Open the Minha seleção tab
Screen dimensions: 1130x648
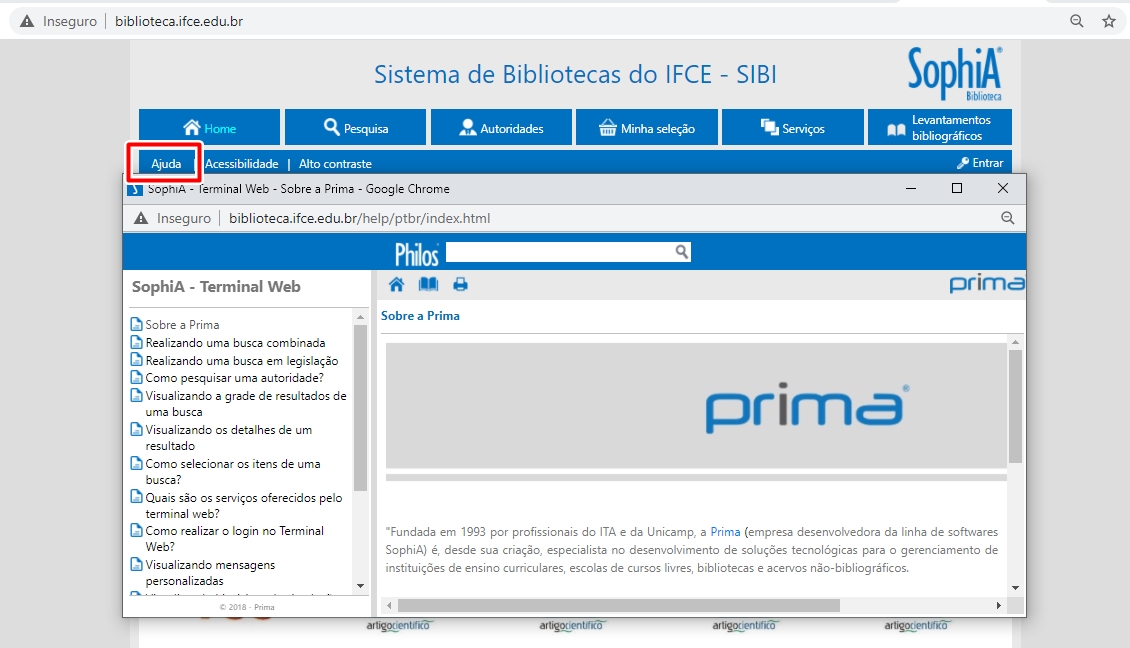click(646, 128)
